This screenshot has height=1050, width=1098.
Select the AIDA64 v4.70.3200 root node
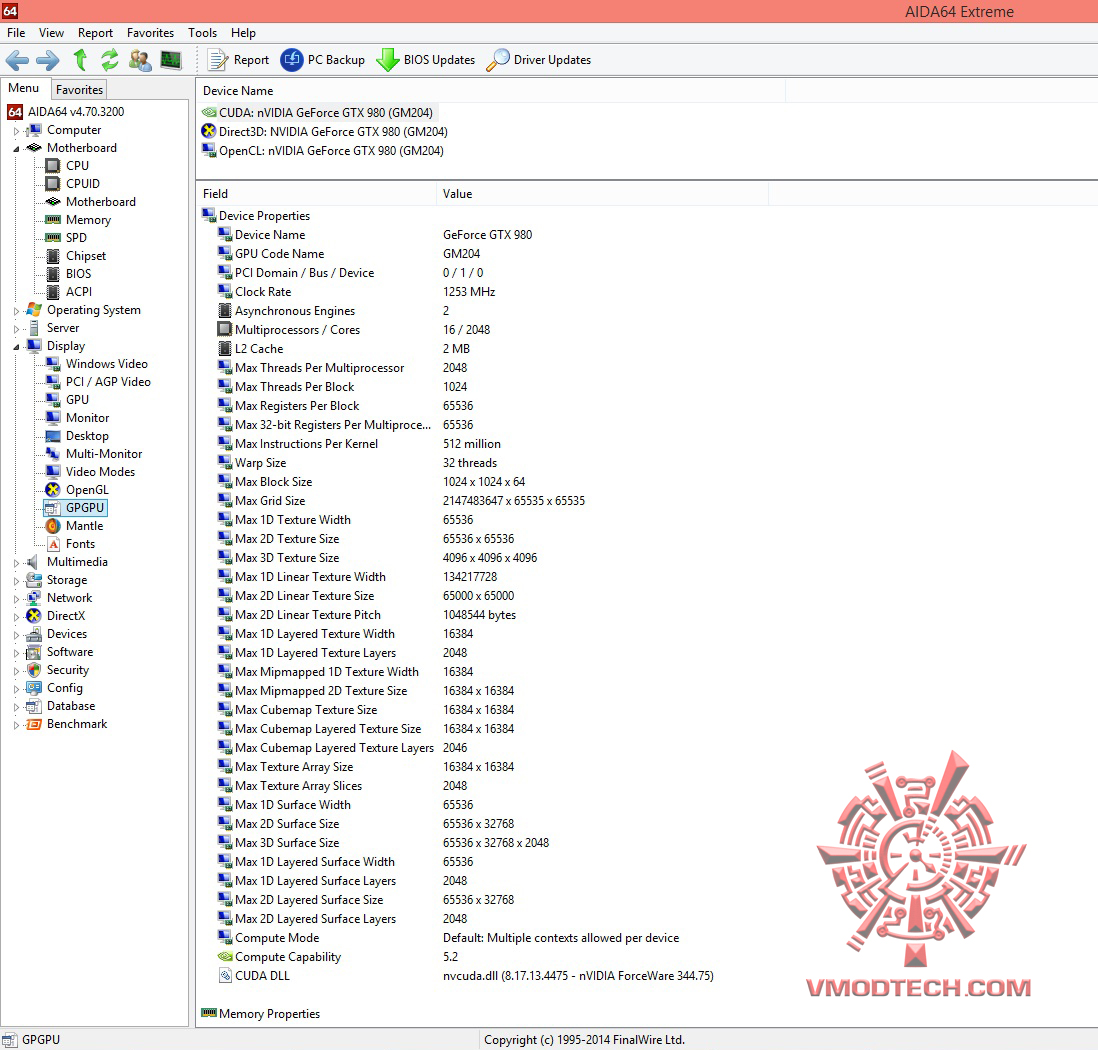[x=76, y=112]
